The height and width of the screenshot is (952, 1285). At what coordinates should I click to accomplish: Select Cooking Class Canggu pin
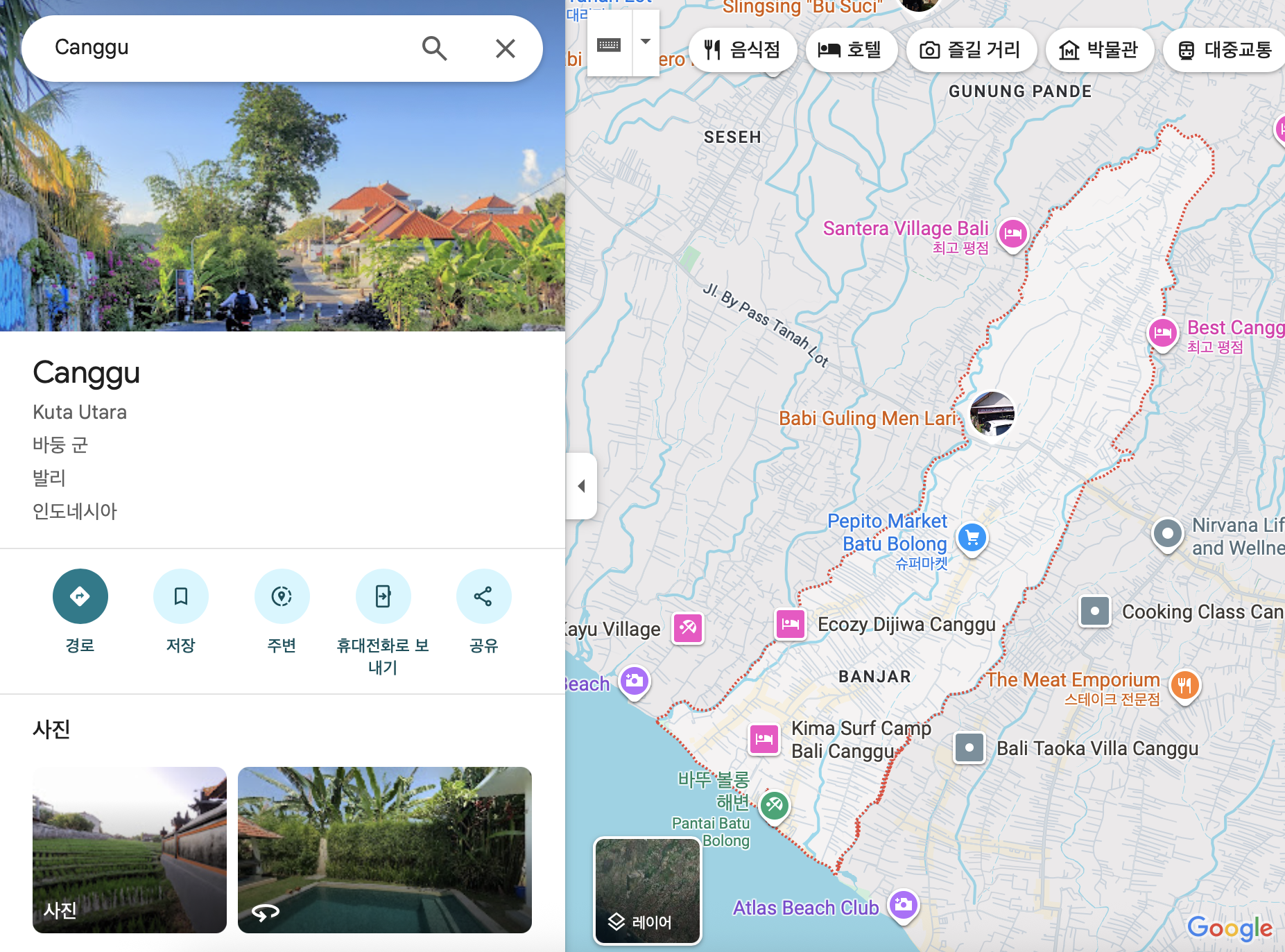coord(1095,612)
